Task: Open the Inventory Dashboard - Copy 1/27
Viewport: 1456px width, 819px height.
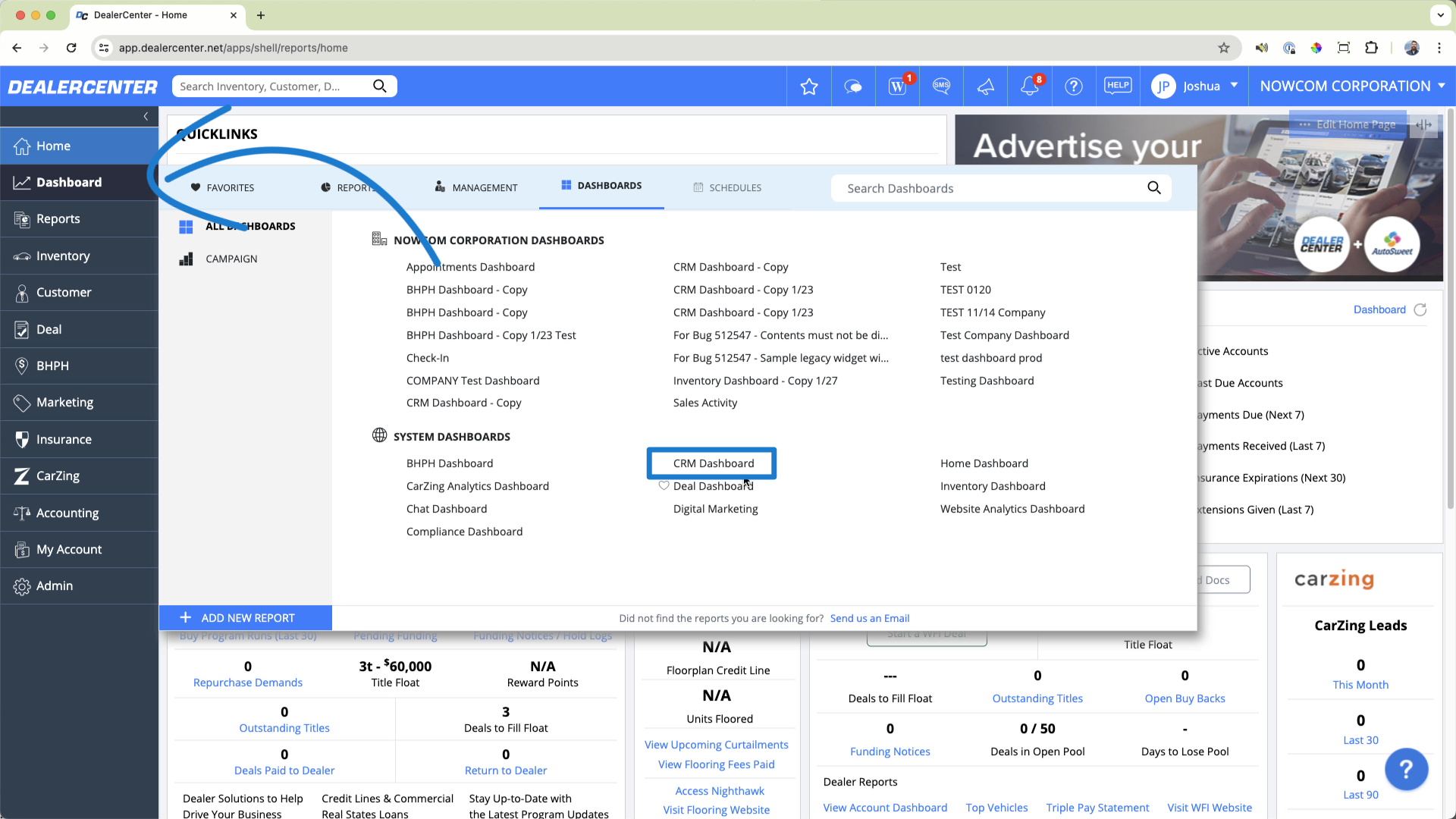Action: click(755, 381)
